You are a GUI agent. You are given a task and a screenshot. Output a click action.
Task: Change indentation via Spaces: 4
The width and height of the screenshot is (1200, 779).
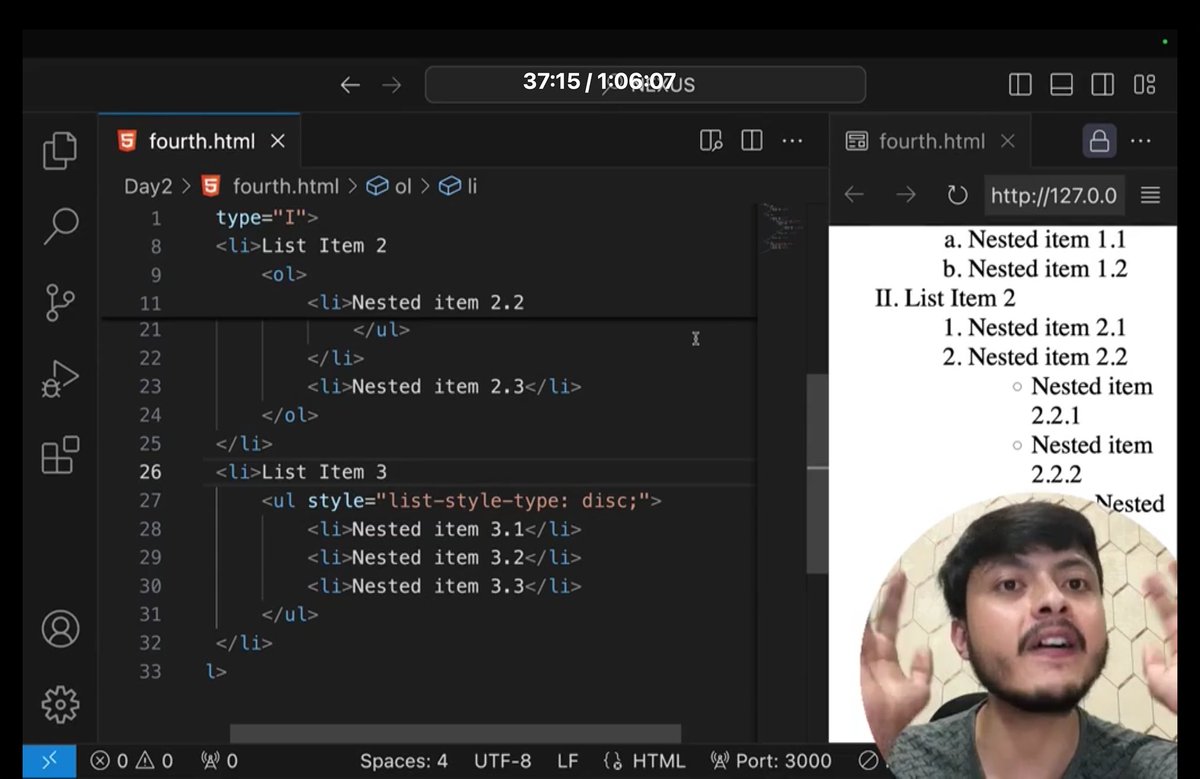click(404, 761)
